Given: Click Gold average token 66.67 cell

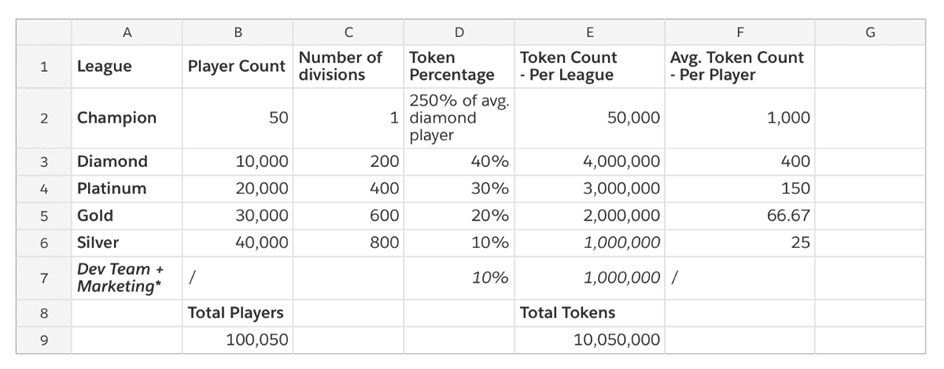Looking at the screenshot, I should (x=740, y=216).
